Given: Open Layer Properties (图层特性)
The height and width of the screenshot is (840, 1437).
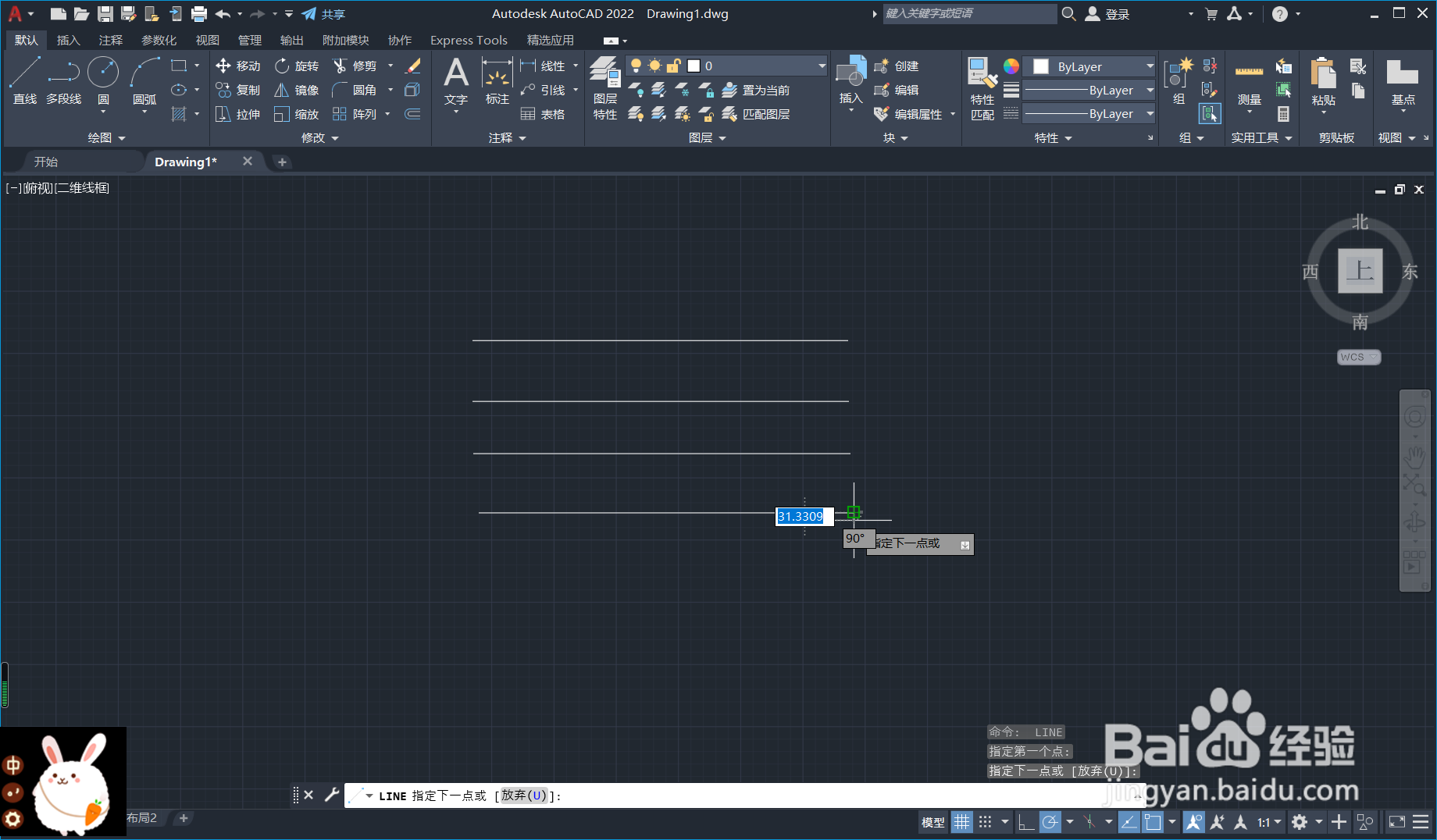Looking at the screenshot, I should [605, 87].
